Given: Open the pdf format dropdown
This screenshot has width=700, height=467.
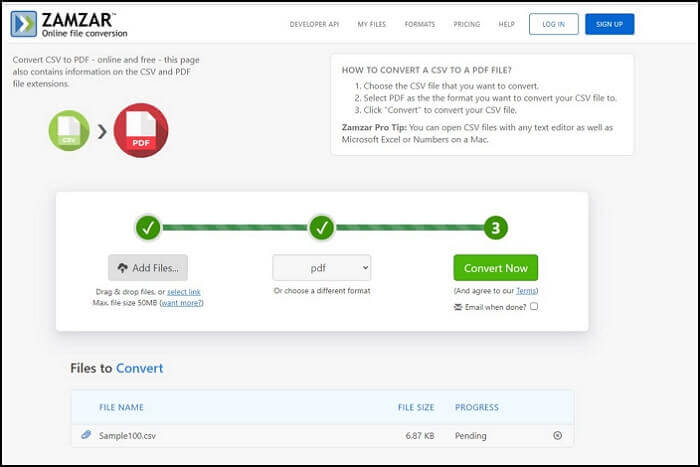Looking at the screenshot, I should 321,268.
